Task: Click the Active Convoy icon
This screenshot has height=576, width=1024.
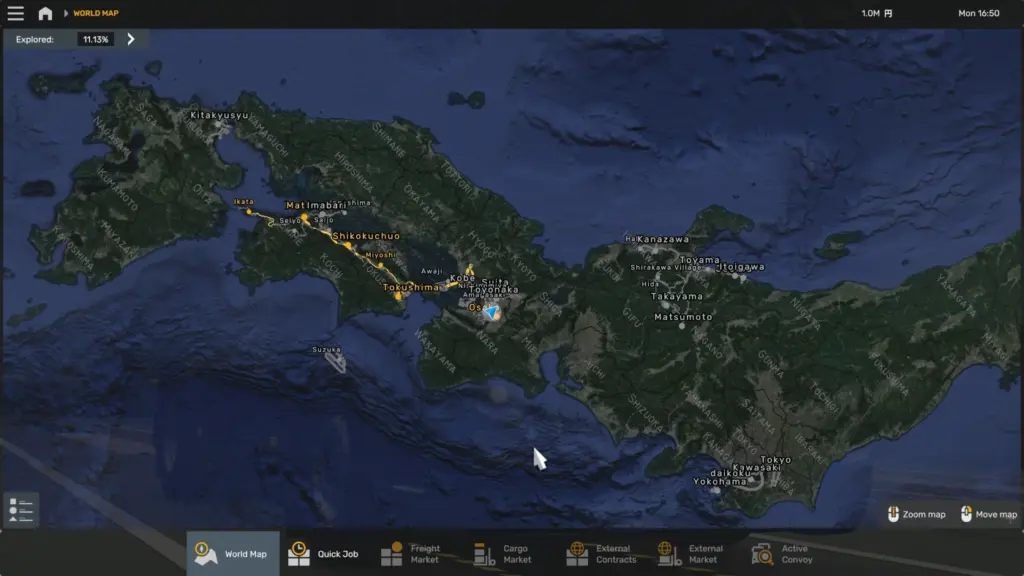Action: [762, 554]
